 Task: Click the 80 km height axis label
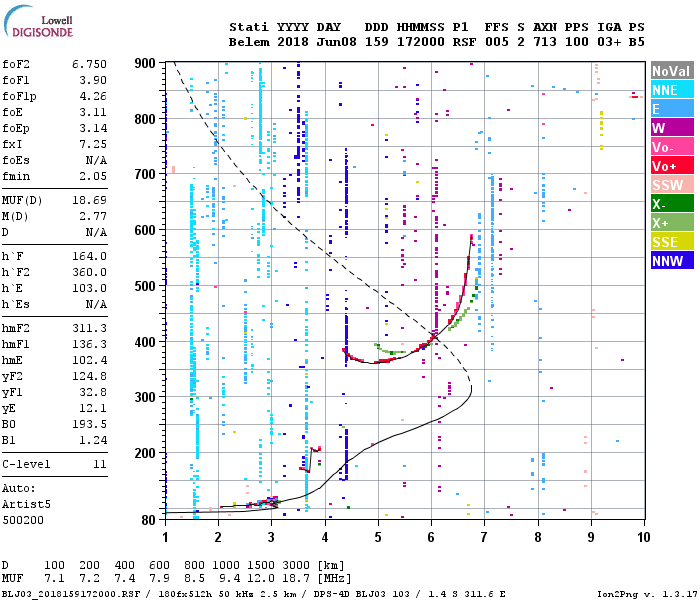(149, 520)
